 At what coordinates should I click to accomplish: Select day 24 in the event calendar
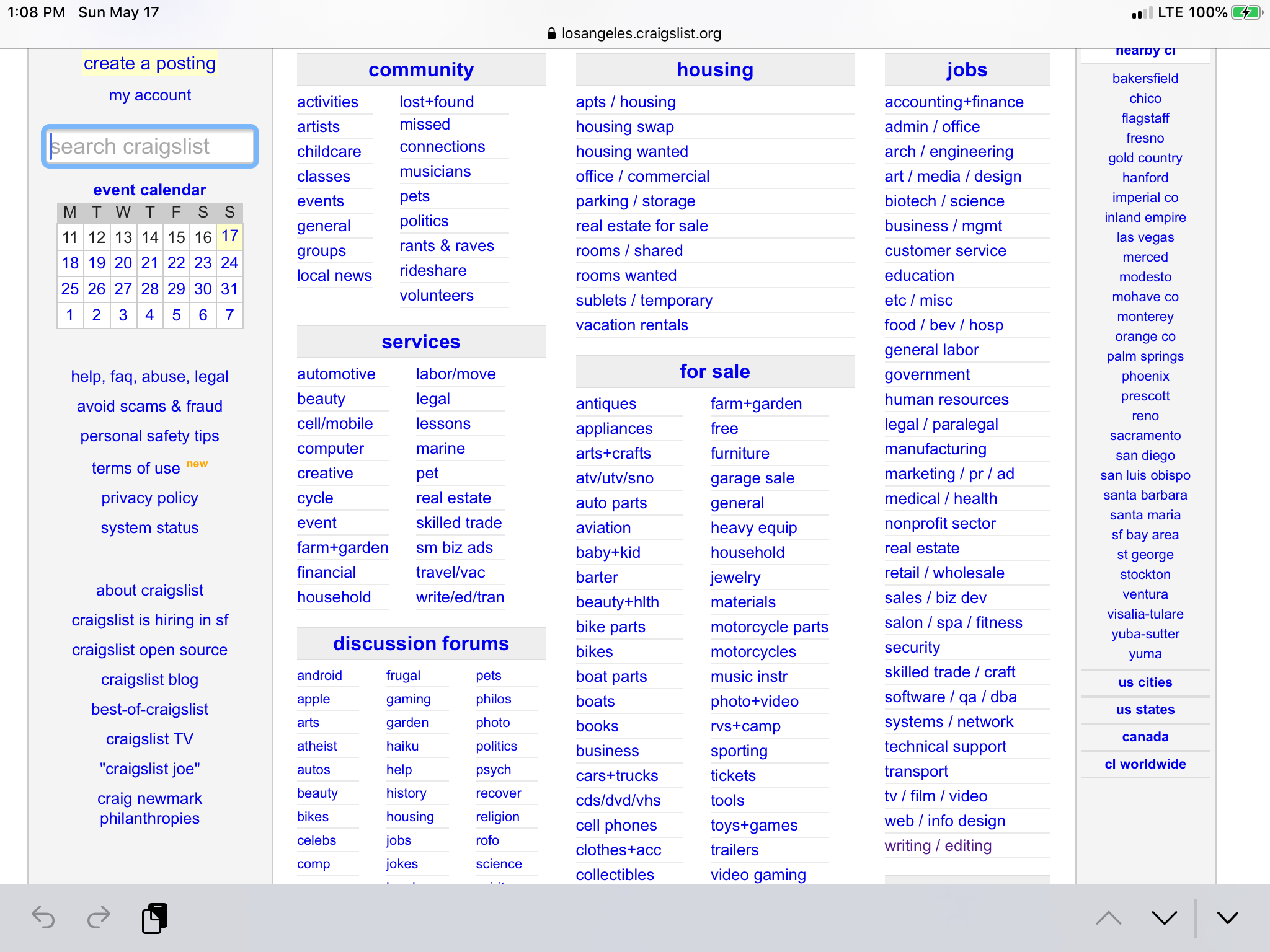pyautogui.click(x=229, y=263)
